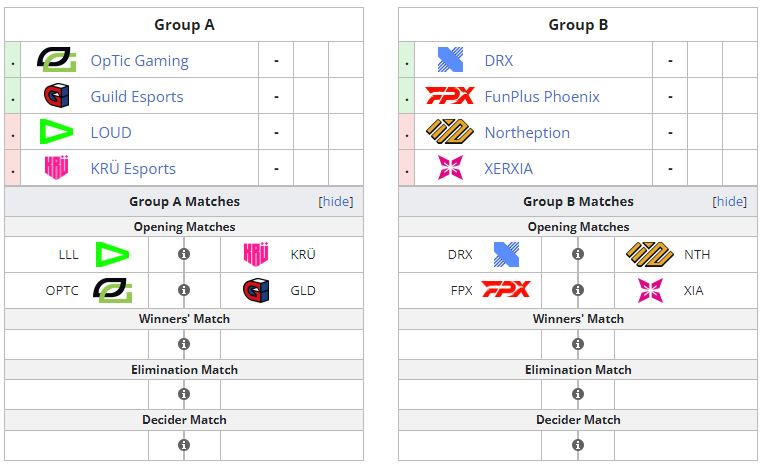Click the Northeption logo in Group B standings
The height and width of the screenshot is (464, 764).
coord(450,132)
